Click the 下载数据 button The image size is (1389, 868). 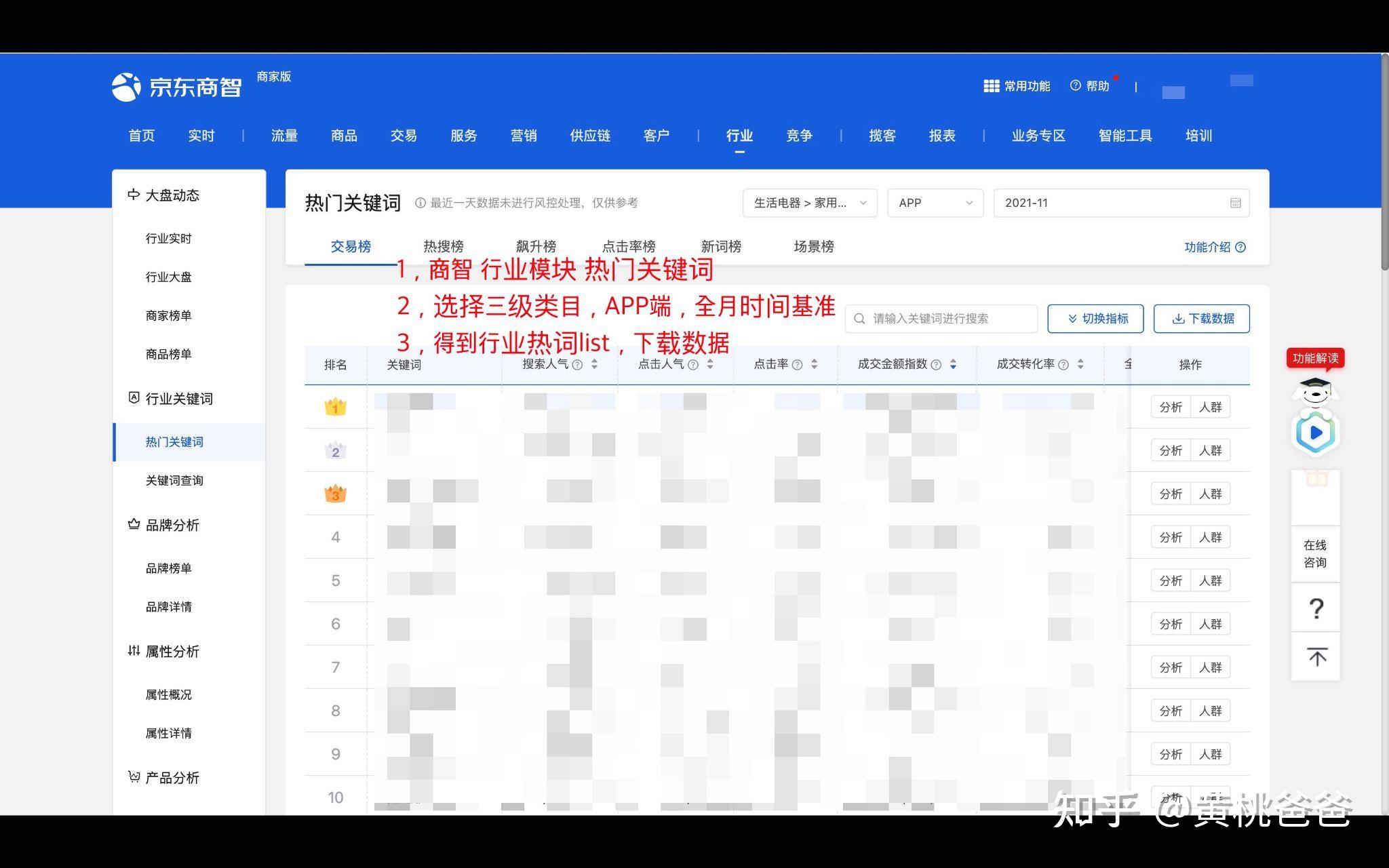[x=1202, y=319]
